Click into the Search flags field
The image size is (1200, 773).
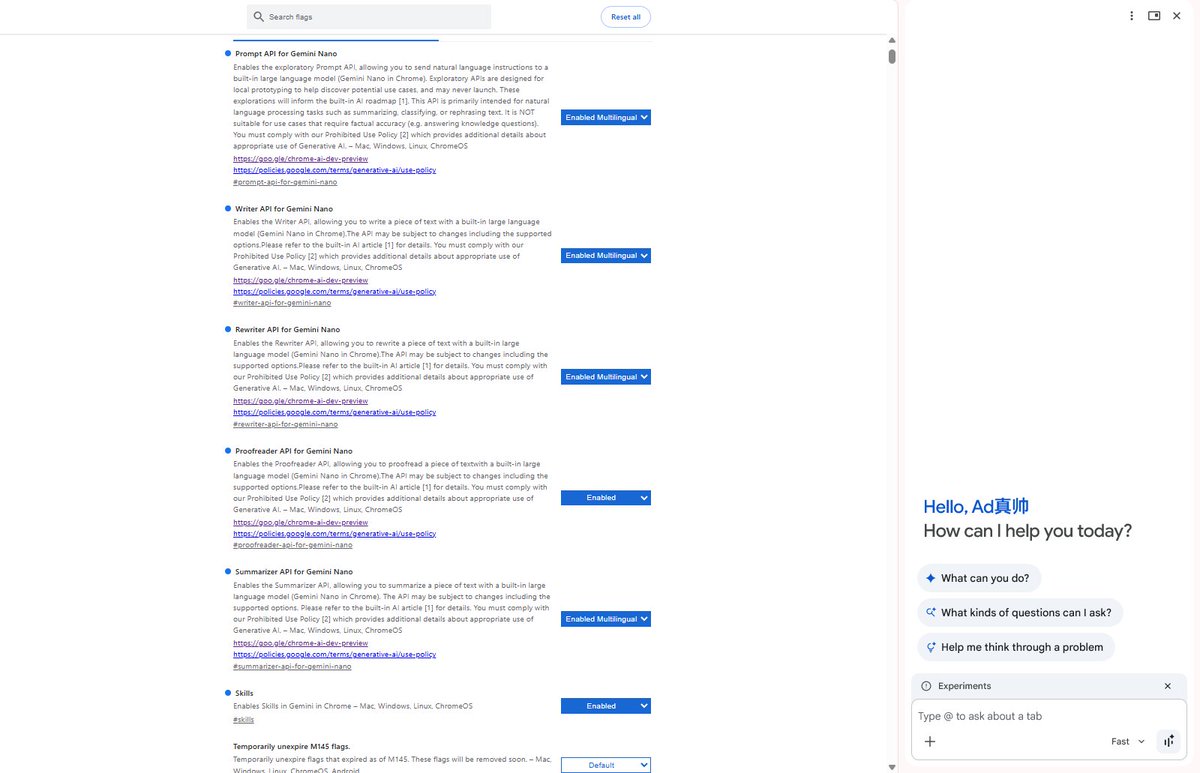coord(369,17)
